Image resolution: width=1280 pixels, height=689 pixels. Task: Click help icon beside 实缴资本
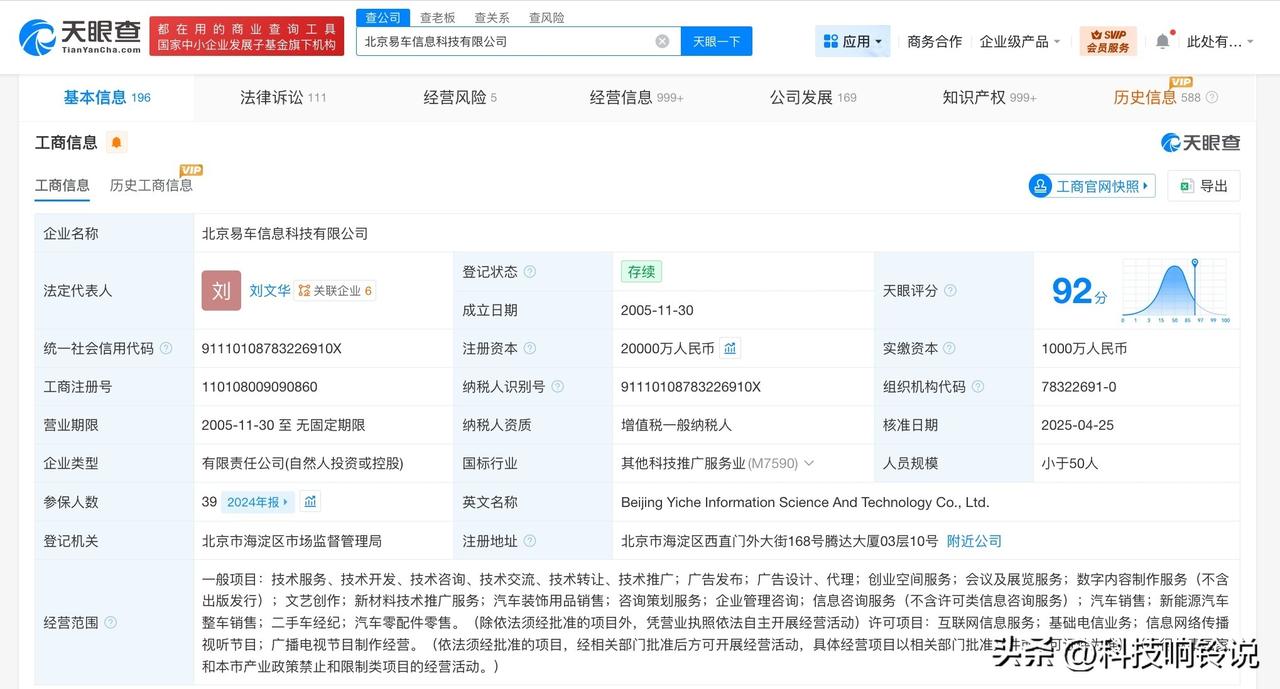950,349
